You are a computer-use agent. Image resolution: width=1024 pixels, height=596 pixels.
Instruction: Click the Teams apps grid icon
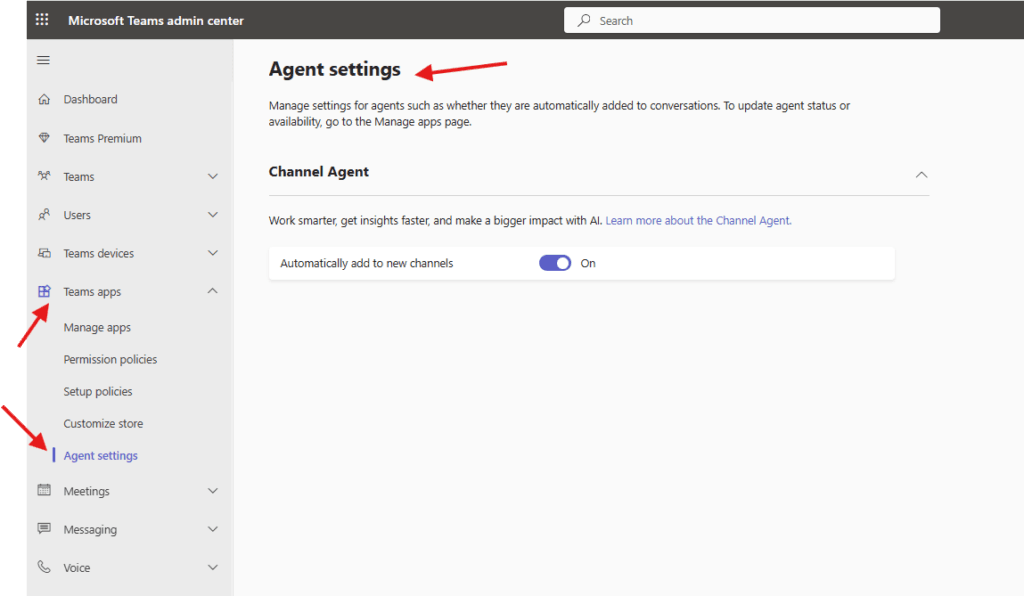pos(43,292)
